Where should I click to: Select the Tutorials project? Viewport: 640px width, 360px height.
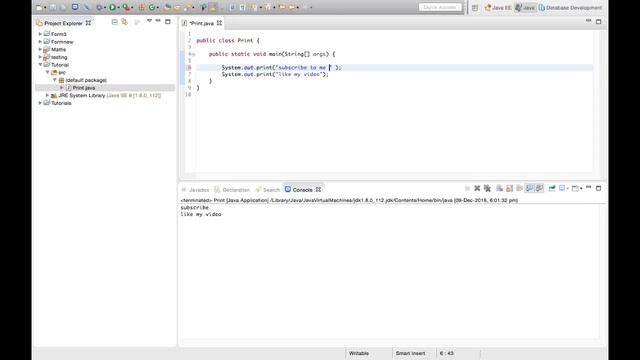tap(61, 103)
